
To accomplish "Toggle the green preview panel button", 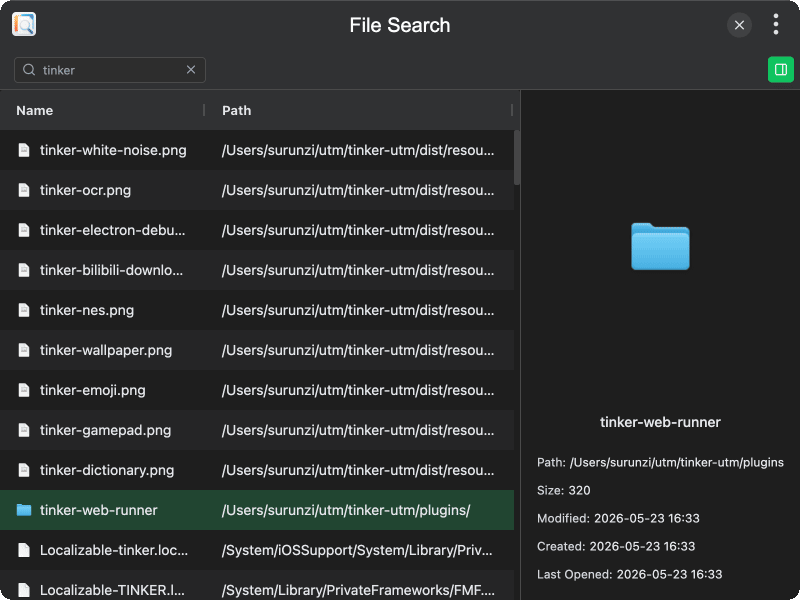I will click(x=781, y=69).
